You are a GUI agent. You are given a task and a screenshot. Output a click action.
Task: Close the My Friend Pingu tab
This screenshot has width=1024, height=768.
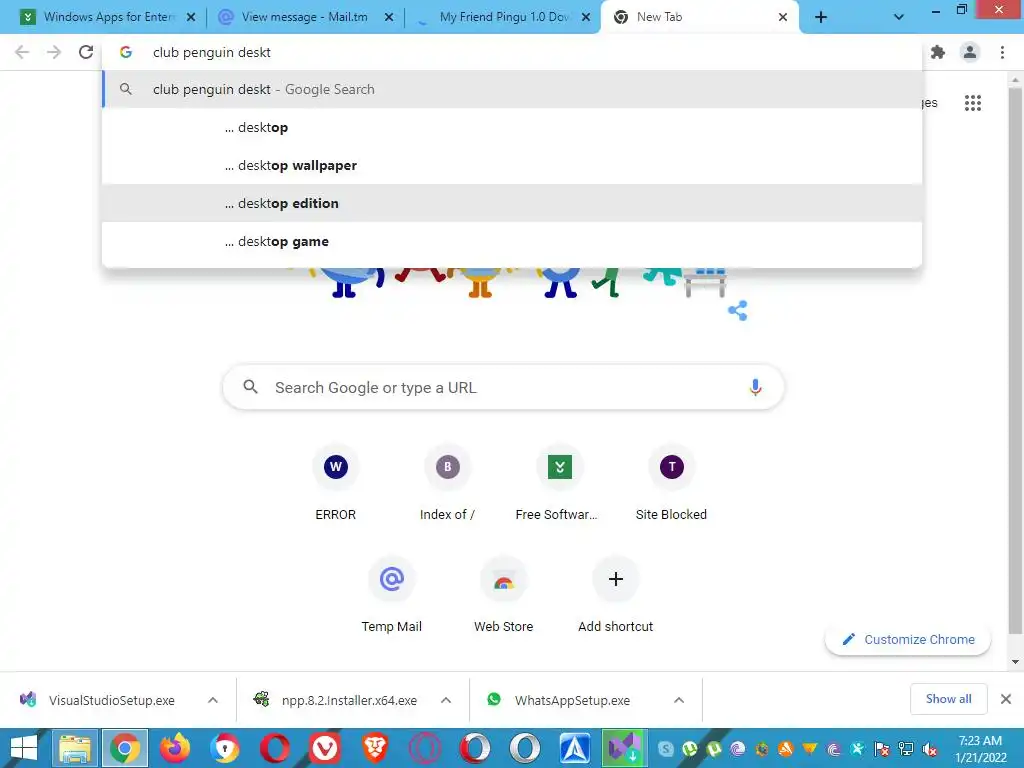(586, 17)
